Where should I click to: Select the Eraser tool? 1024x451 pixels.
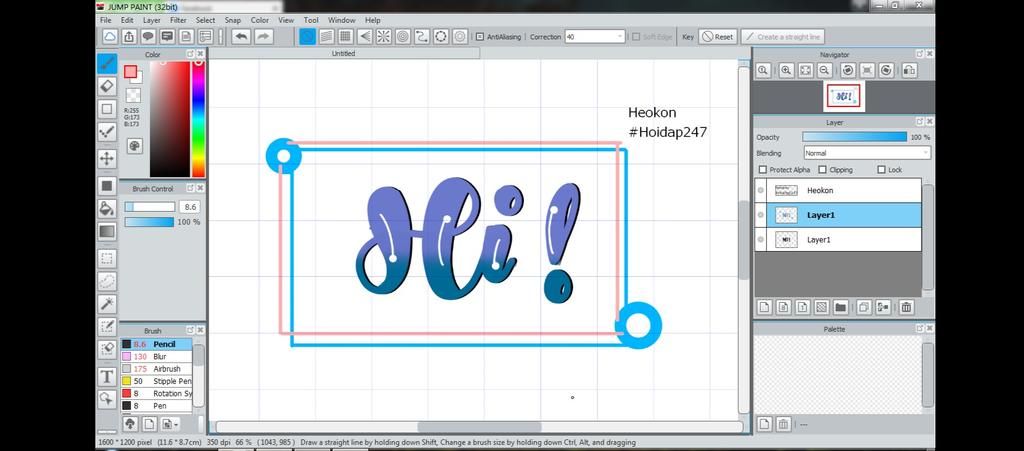[x=107, y=86]
